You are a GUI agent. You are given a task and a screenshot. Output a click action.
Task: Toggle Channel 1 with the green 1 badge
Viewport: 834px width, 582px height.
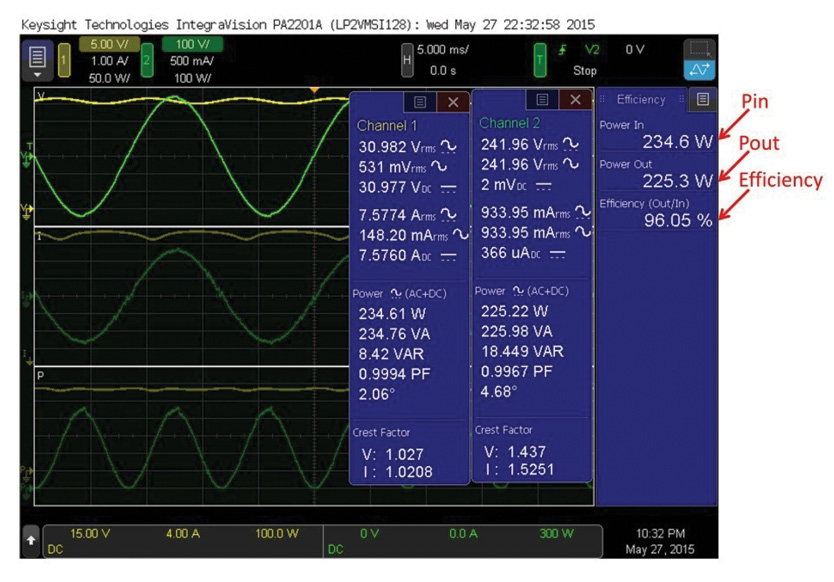click(62, 58)
